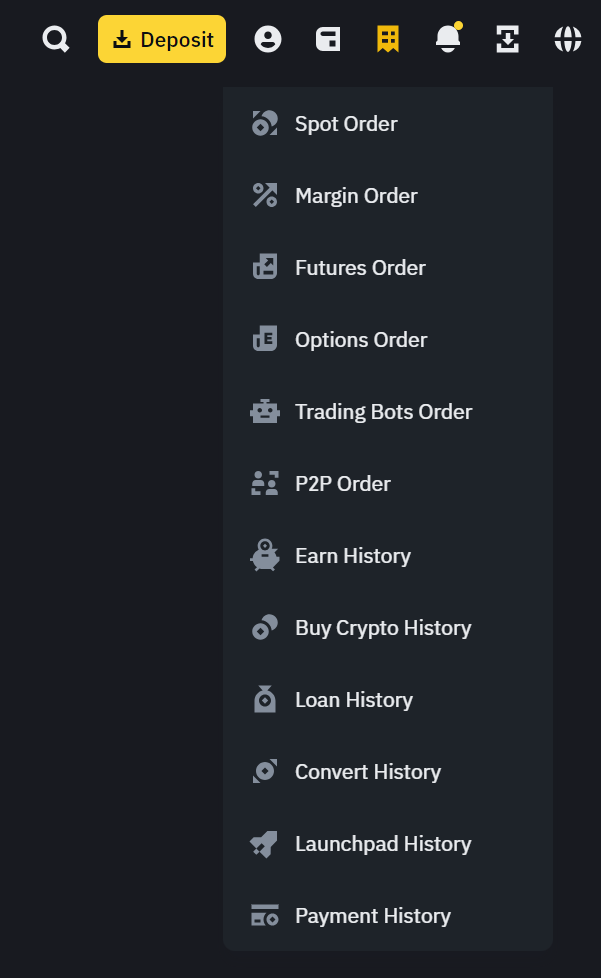Open Loan History
The width and height of the screenshot is (601, 978).
388,700
